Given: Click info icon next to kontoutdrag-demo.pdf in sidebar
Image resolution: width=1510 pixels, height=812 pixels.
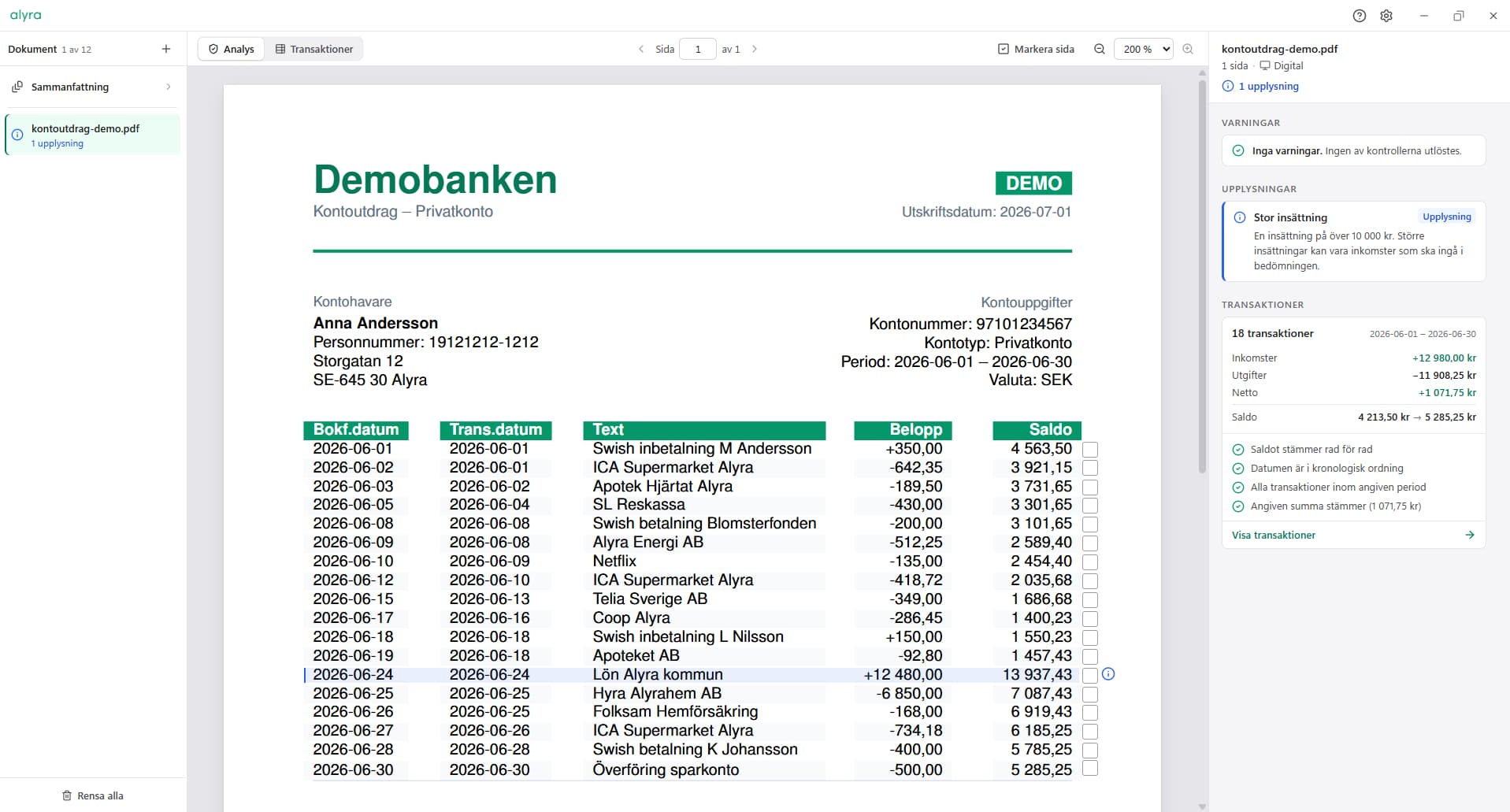Looking at the screenshot, I should 17,135.
